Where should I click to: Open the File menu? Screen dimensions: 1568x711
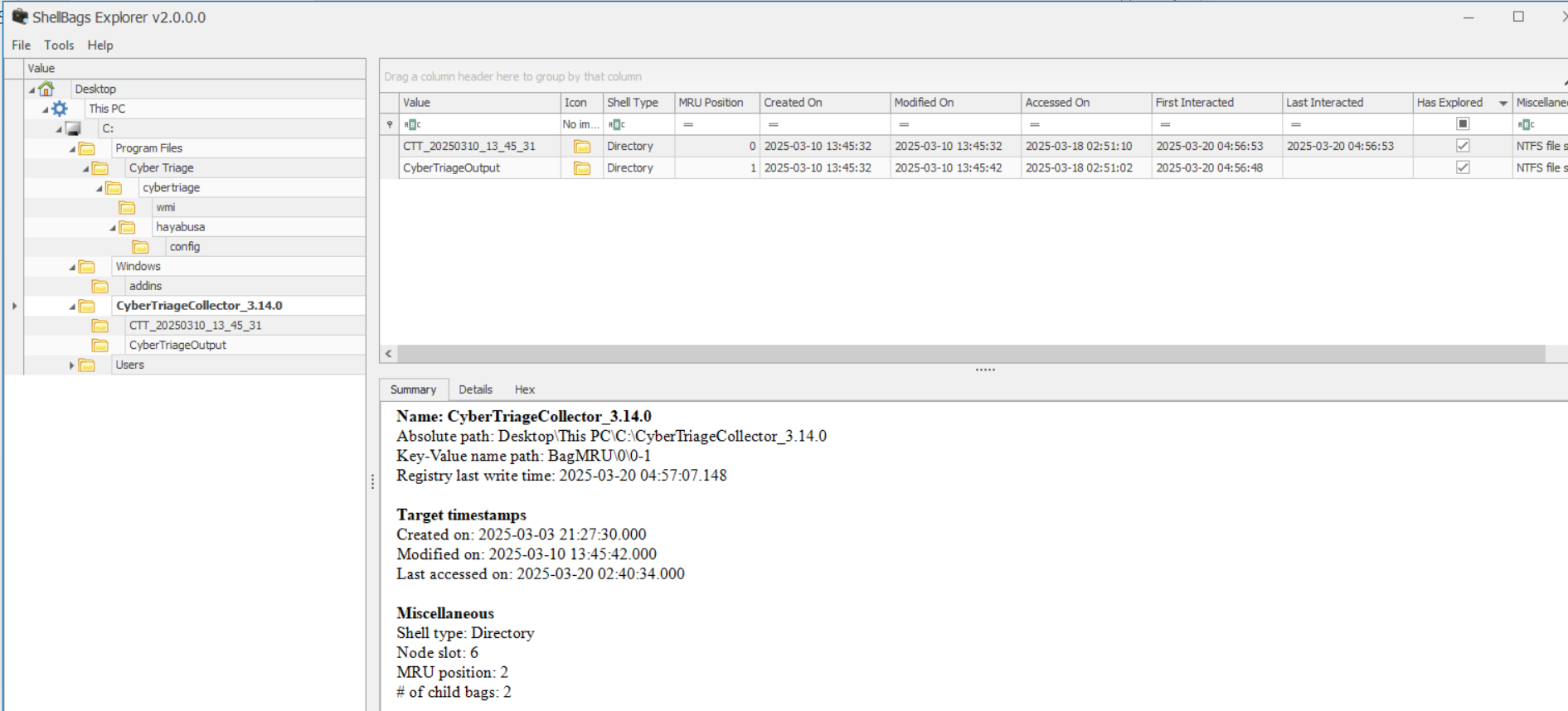(x=21, y=45)
